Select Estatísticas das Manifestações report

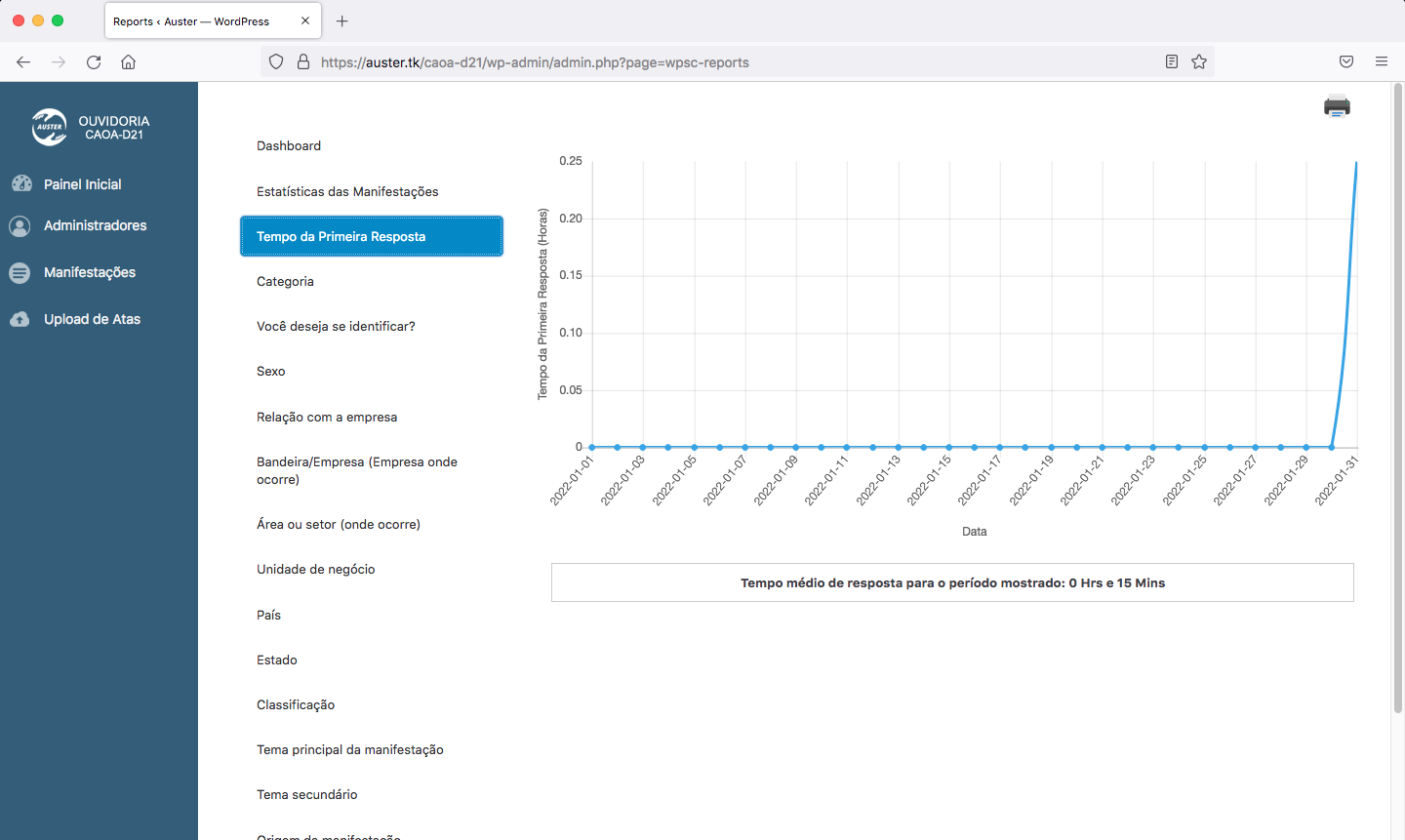point(347,191)
